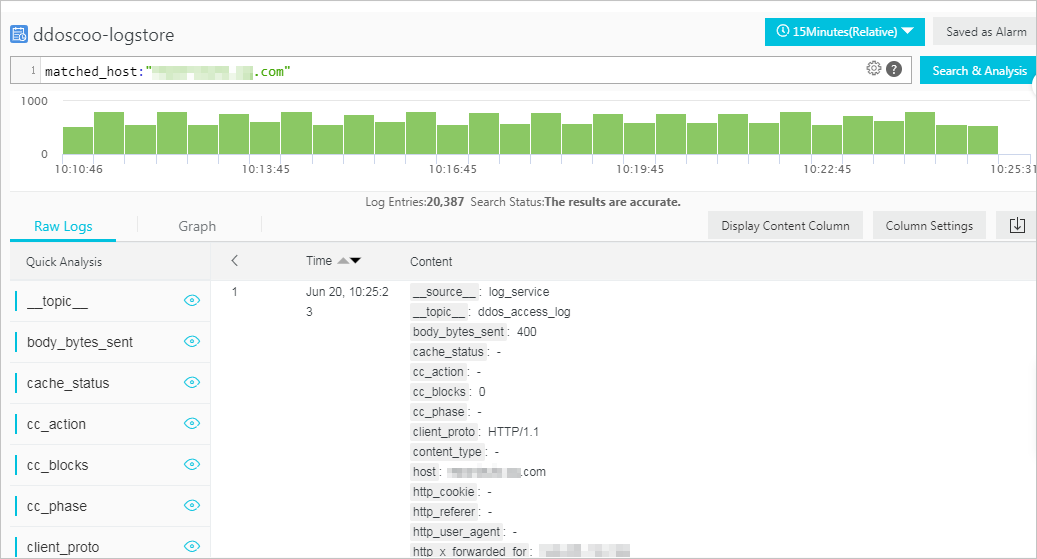Click the log_service value in log content

(518, 292)
